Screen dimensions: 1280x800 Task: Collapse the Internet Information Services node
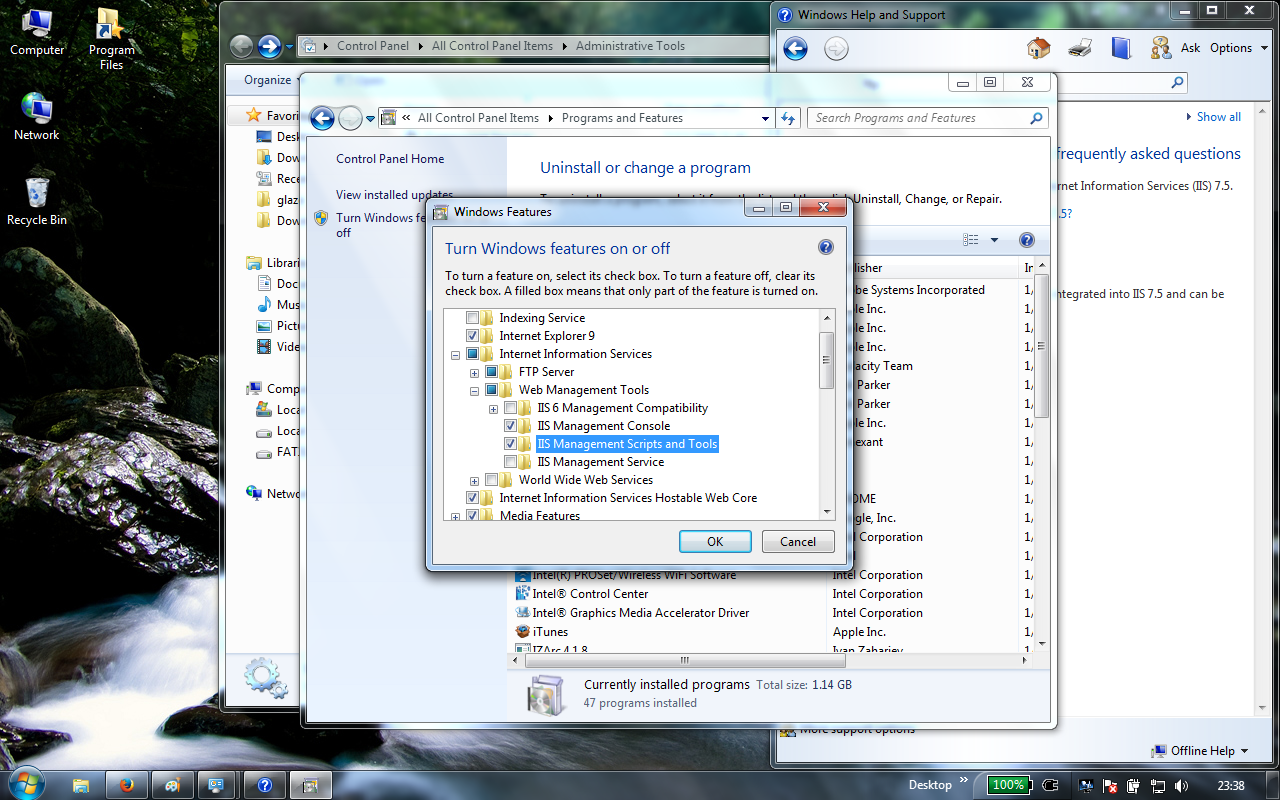(x=456, y=354)
